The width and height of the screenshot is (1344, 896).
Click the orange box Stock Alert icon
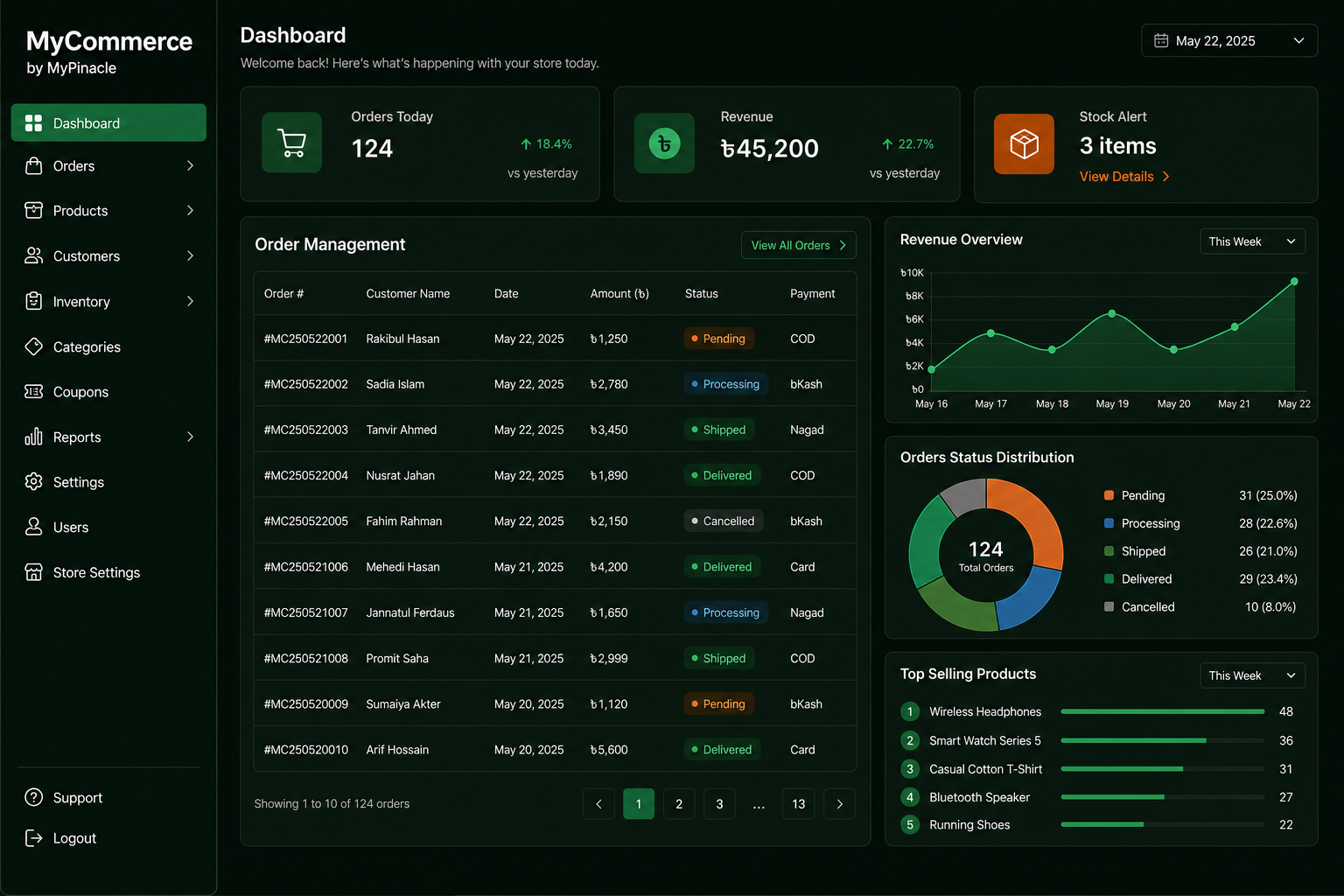pyautogui.click(x=1024, y=143)
